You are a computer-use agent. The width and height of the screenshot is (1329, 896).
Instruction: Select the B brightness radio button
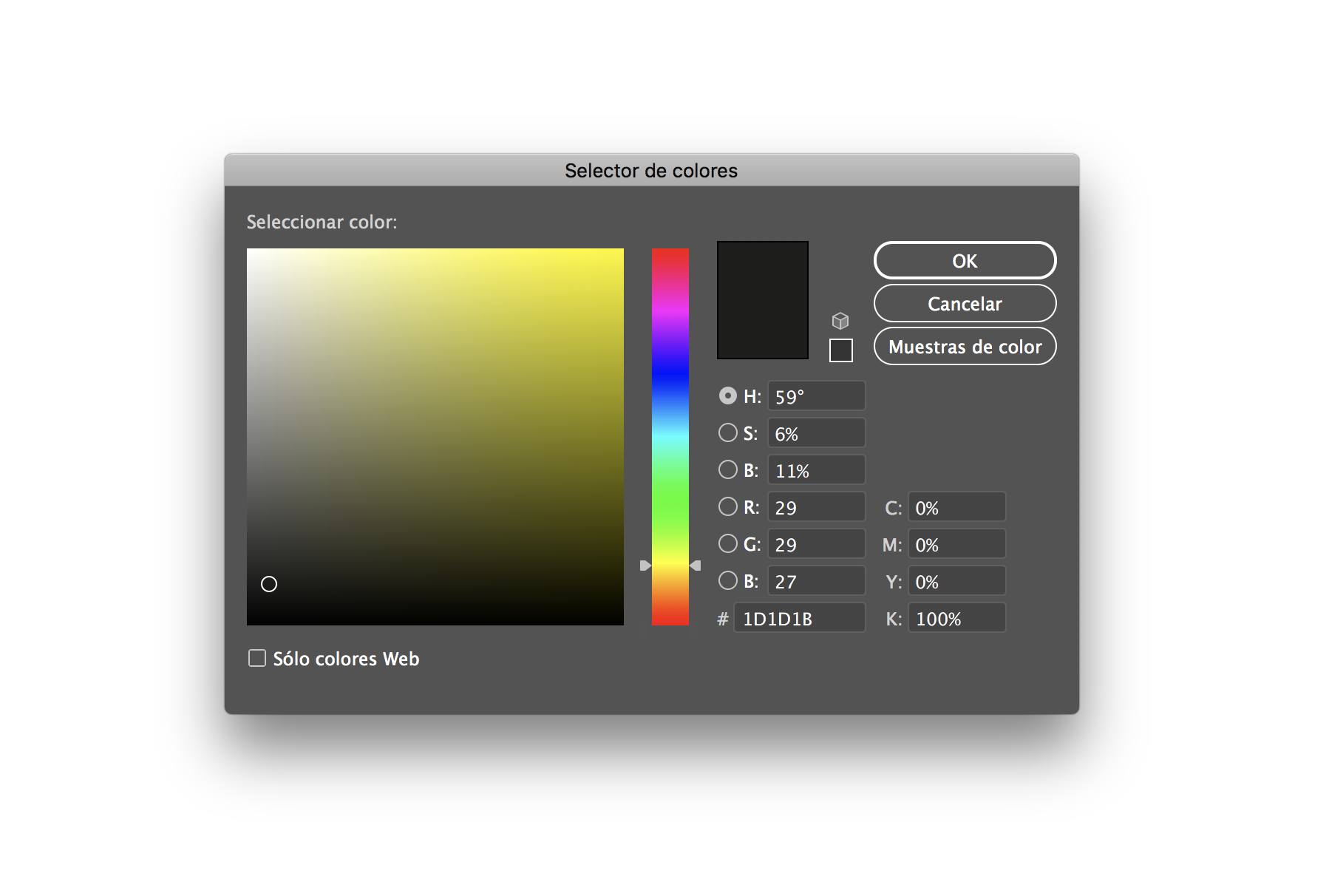click(727, 469)
